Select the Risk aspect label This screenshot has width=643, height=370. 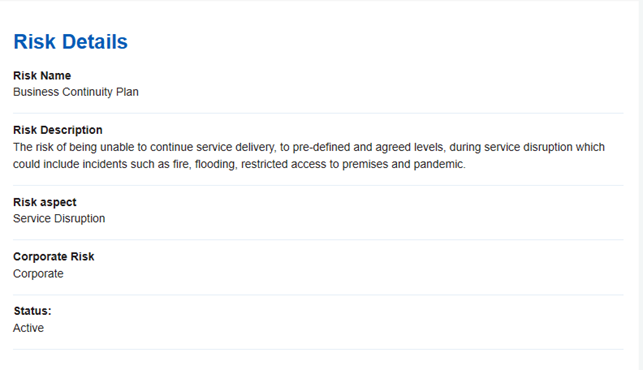tap(45, 202)
